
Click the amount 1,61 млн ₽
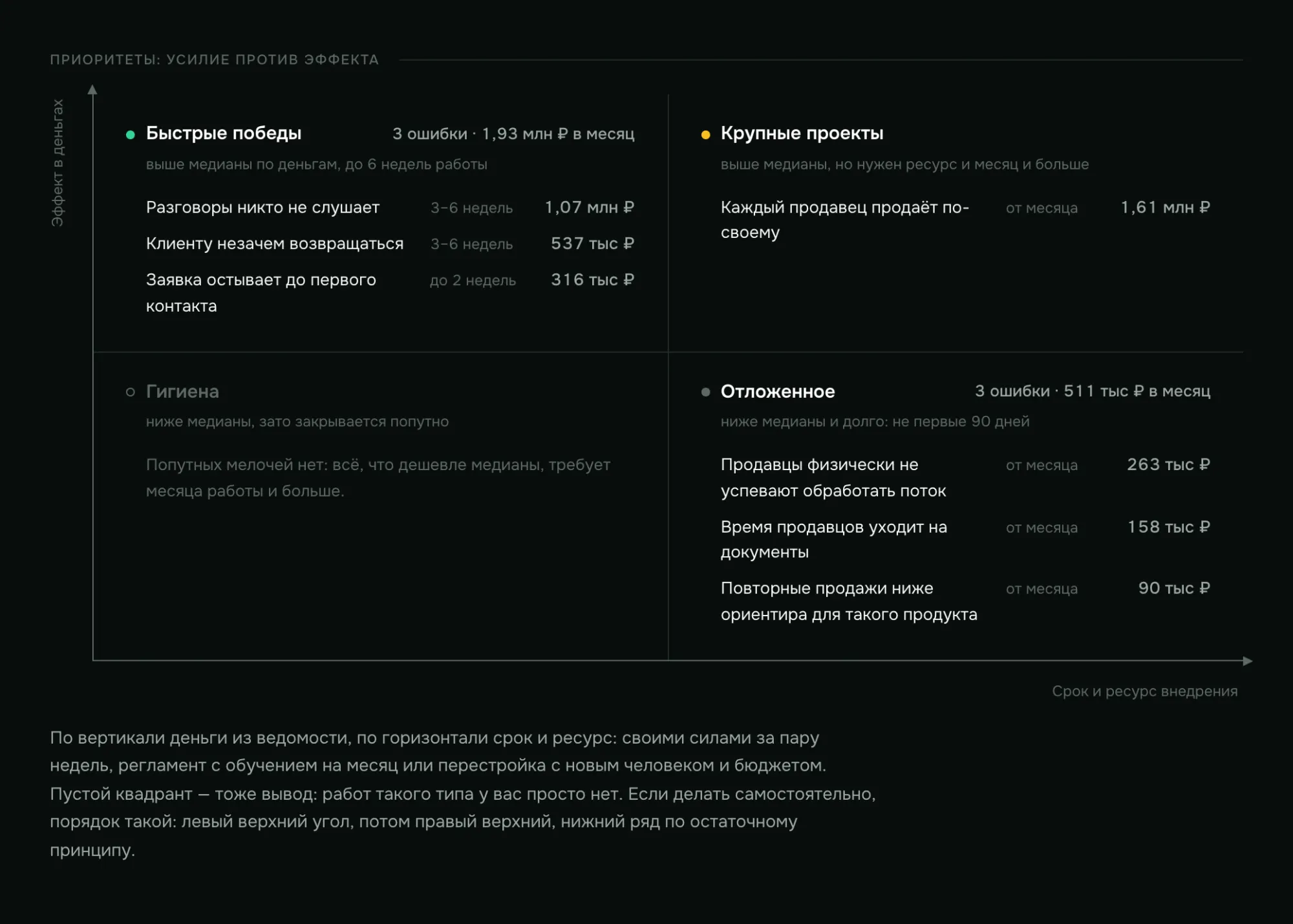coord(1165,208)
